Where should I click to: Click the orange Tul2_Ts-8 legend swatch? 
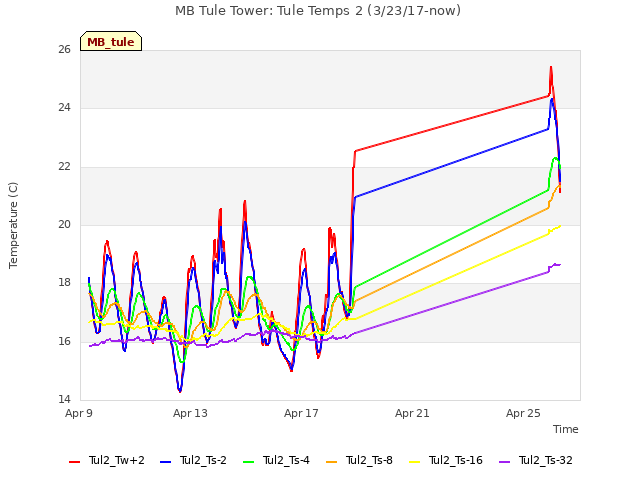pos(331,462)
